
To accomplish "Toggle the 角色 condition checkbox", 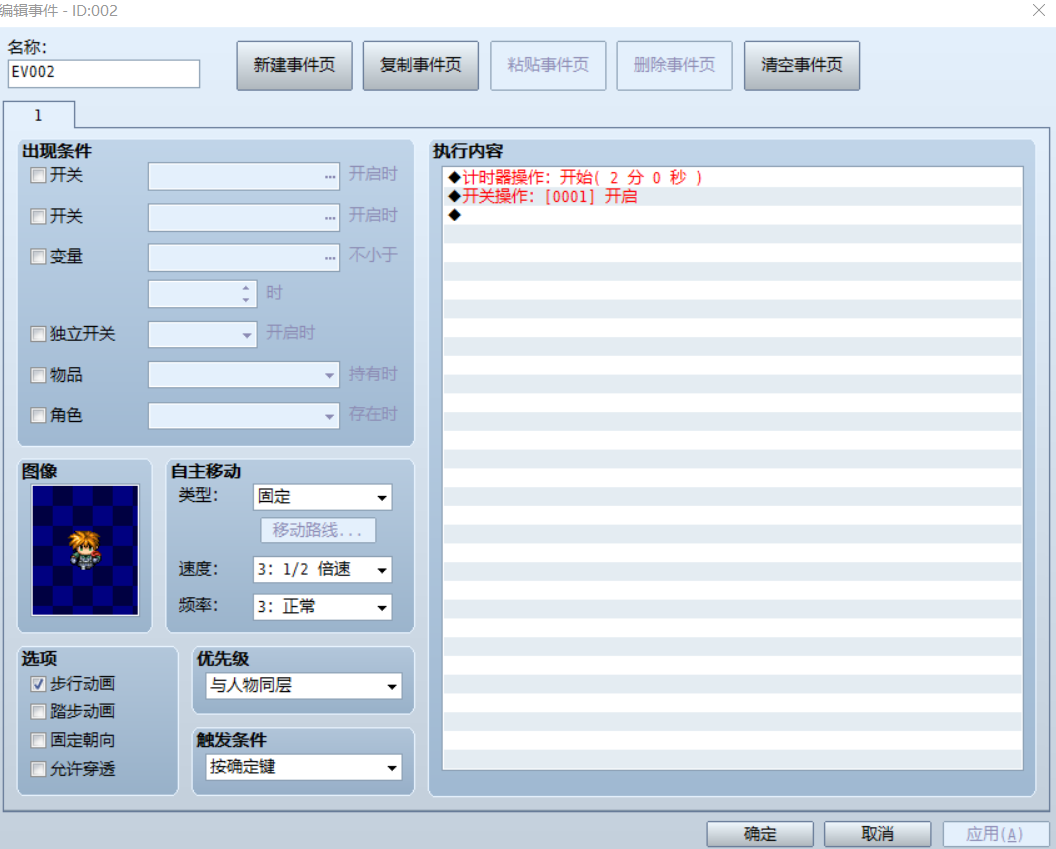I will click(x=38, y=415).
